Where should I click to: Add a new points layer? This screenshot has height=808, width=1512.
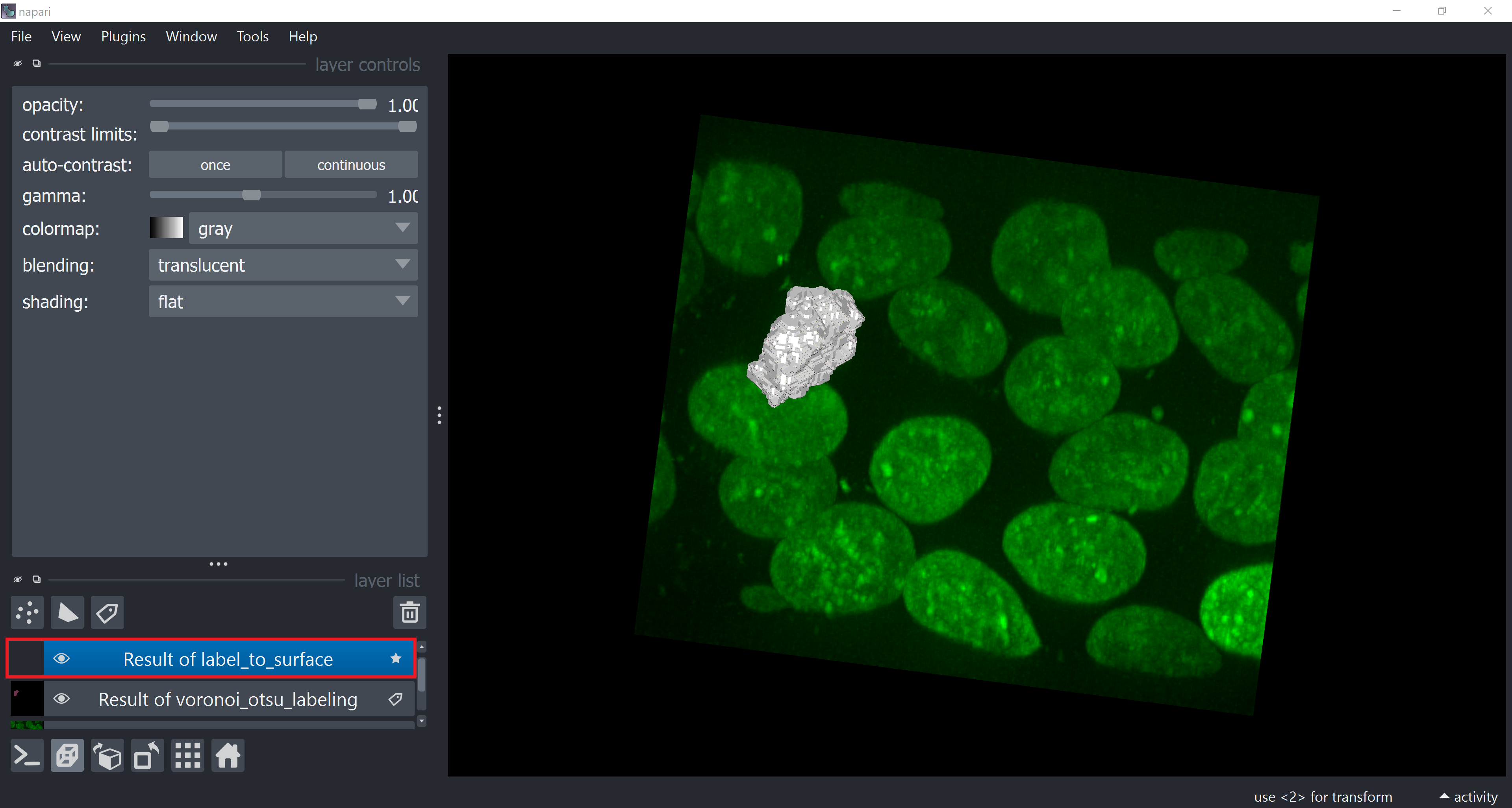pyautogui.click(x=28, y=613)
